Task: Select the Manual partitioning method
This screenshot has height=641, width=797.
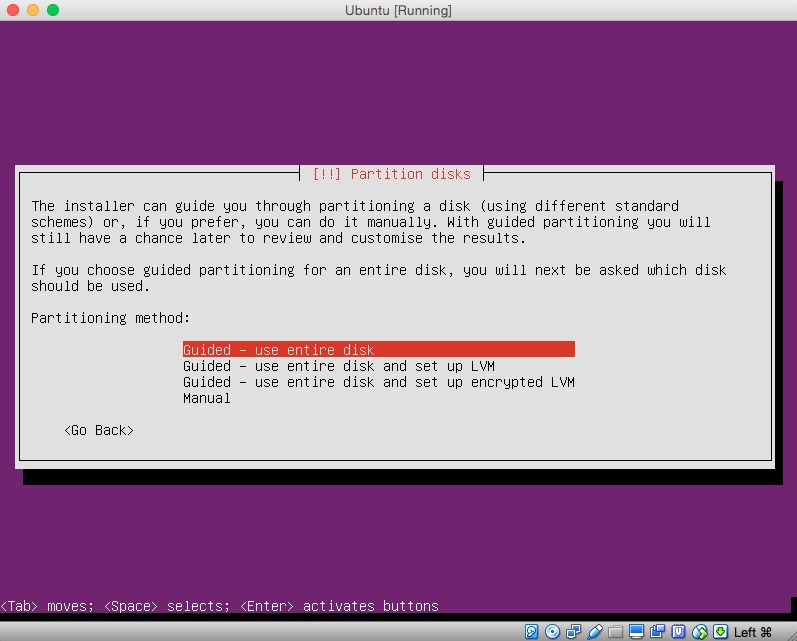Action: pyautogui.click(x=207, y=398)
